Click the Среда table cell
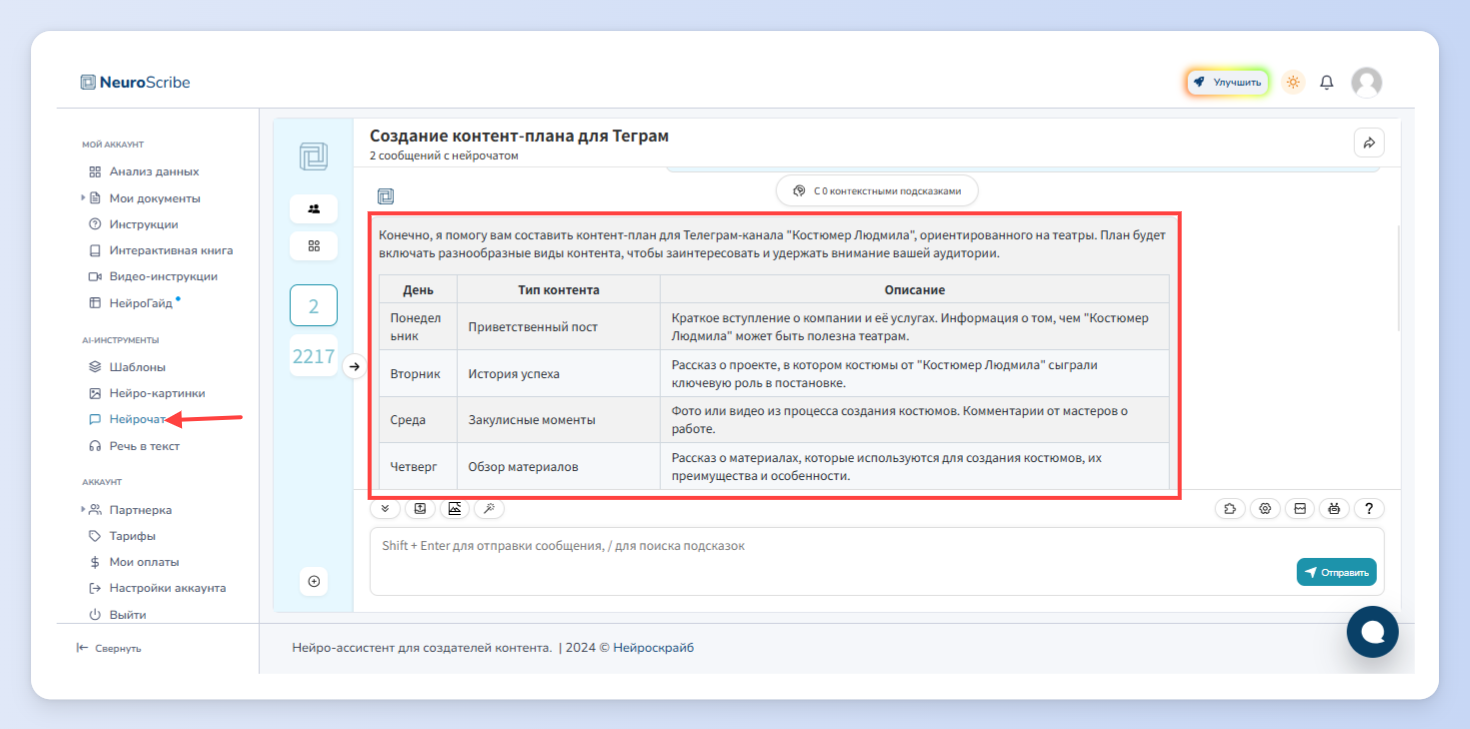Screen dimensions: 1470x729 coord(418,420)
